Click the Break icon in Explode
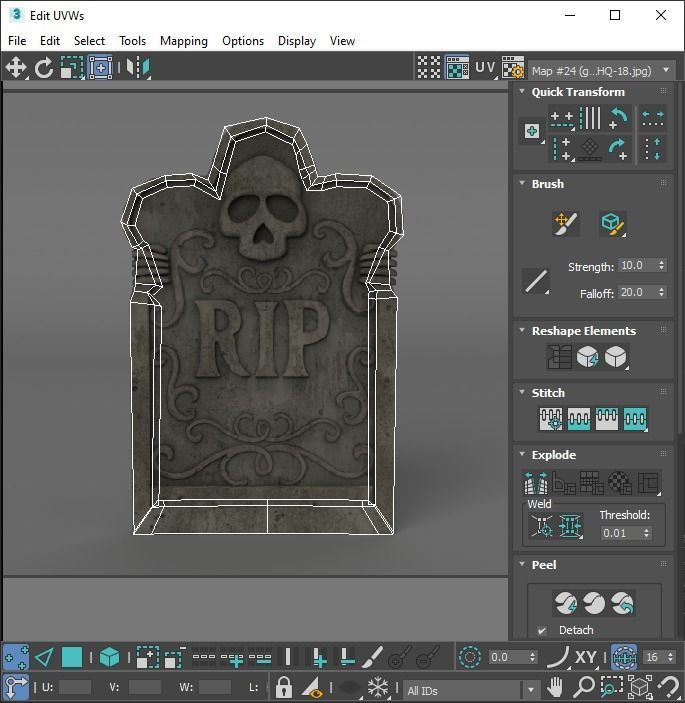The width and height of the screenshot is (685, 703). tap(536, 482)
